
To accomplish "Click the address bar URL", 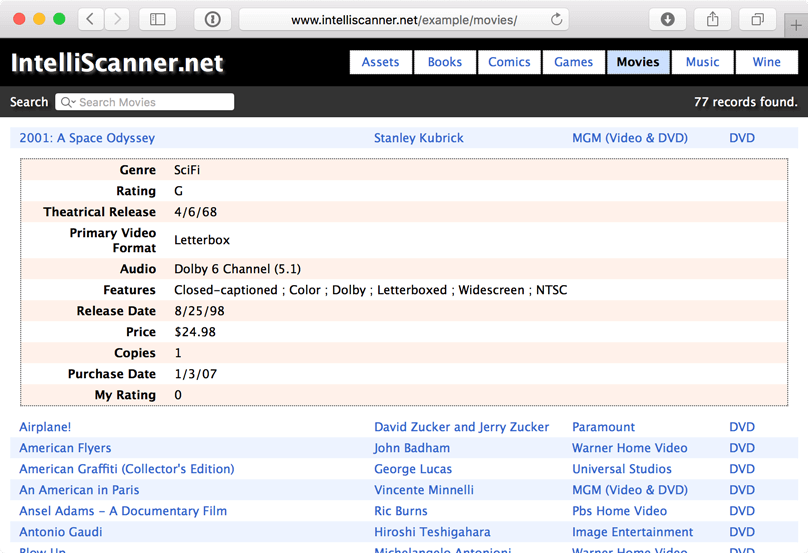I will (x=403, y=20).
